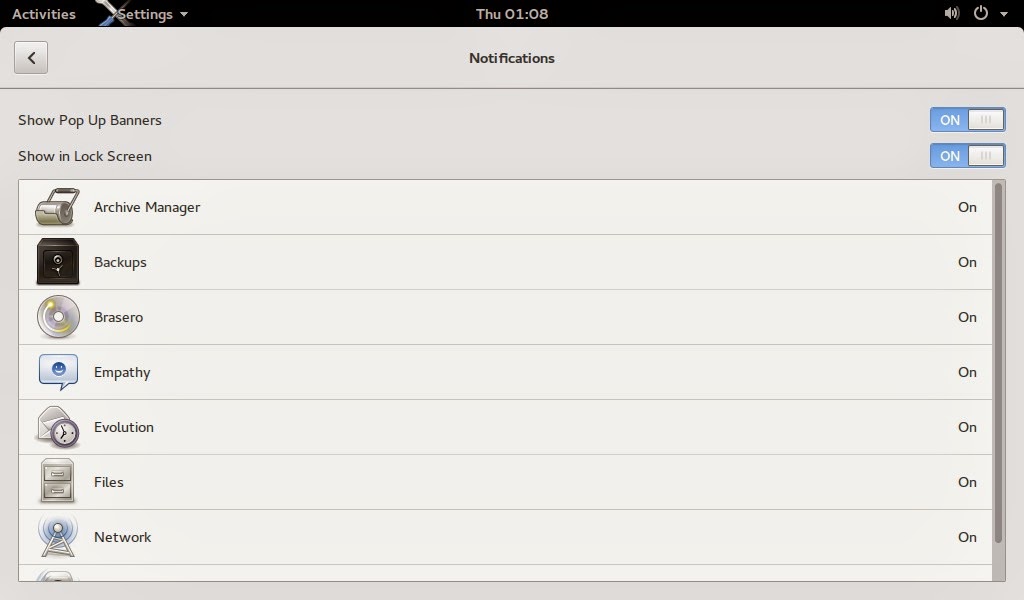The width and height of the screenshot is (1024, 600).
Task: Open the Backups On status
Action: 967,262
